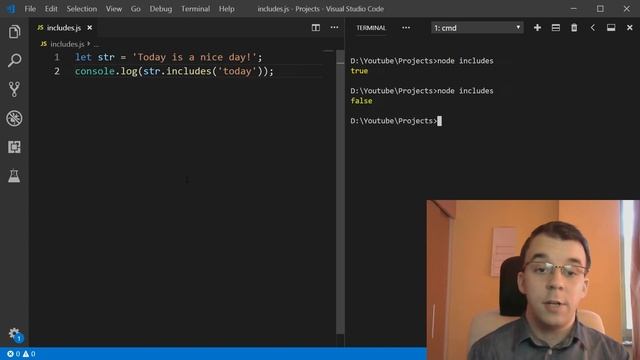Open the Selection menu
Viewport: 640px width, 360px height.
pos(82,9)
